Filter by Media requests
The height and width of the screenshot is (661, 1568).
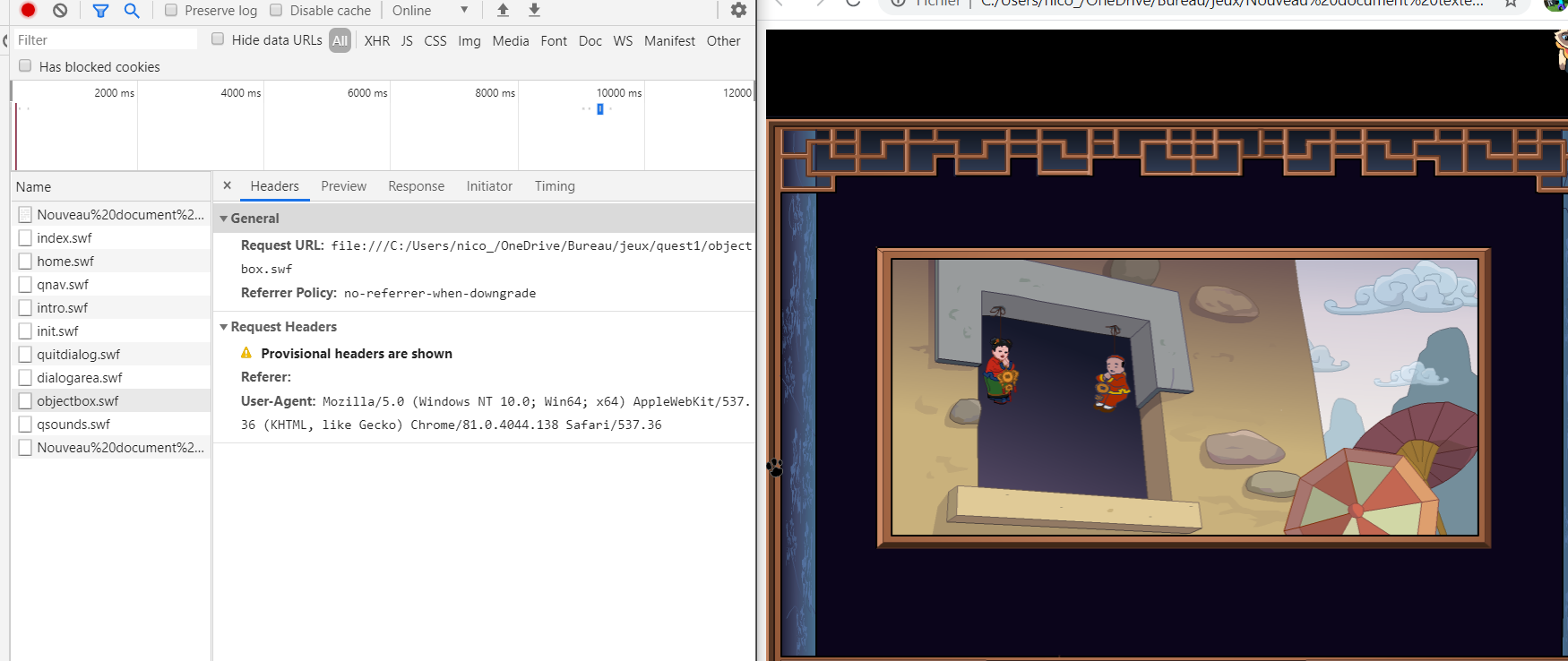coord(511,40)
